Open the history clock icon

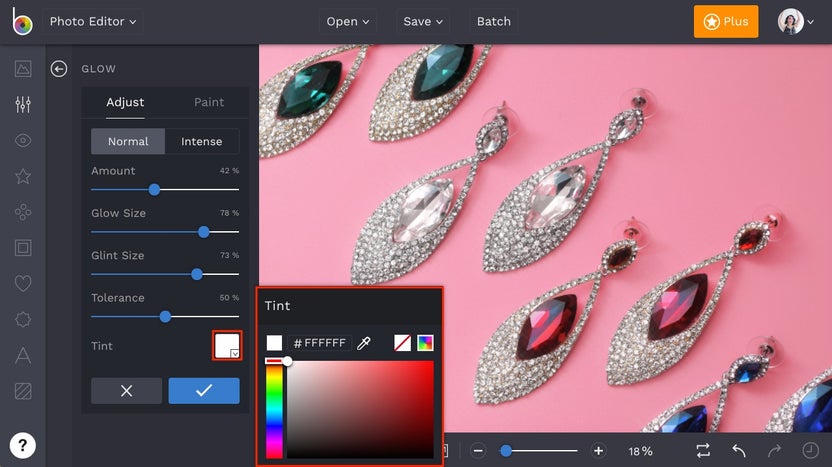810,451
